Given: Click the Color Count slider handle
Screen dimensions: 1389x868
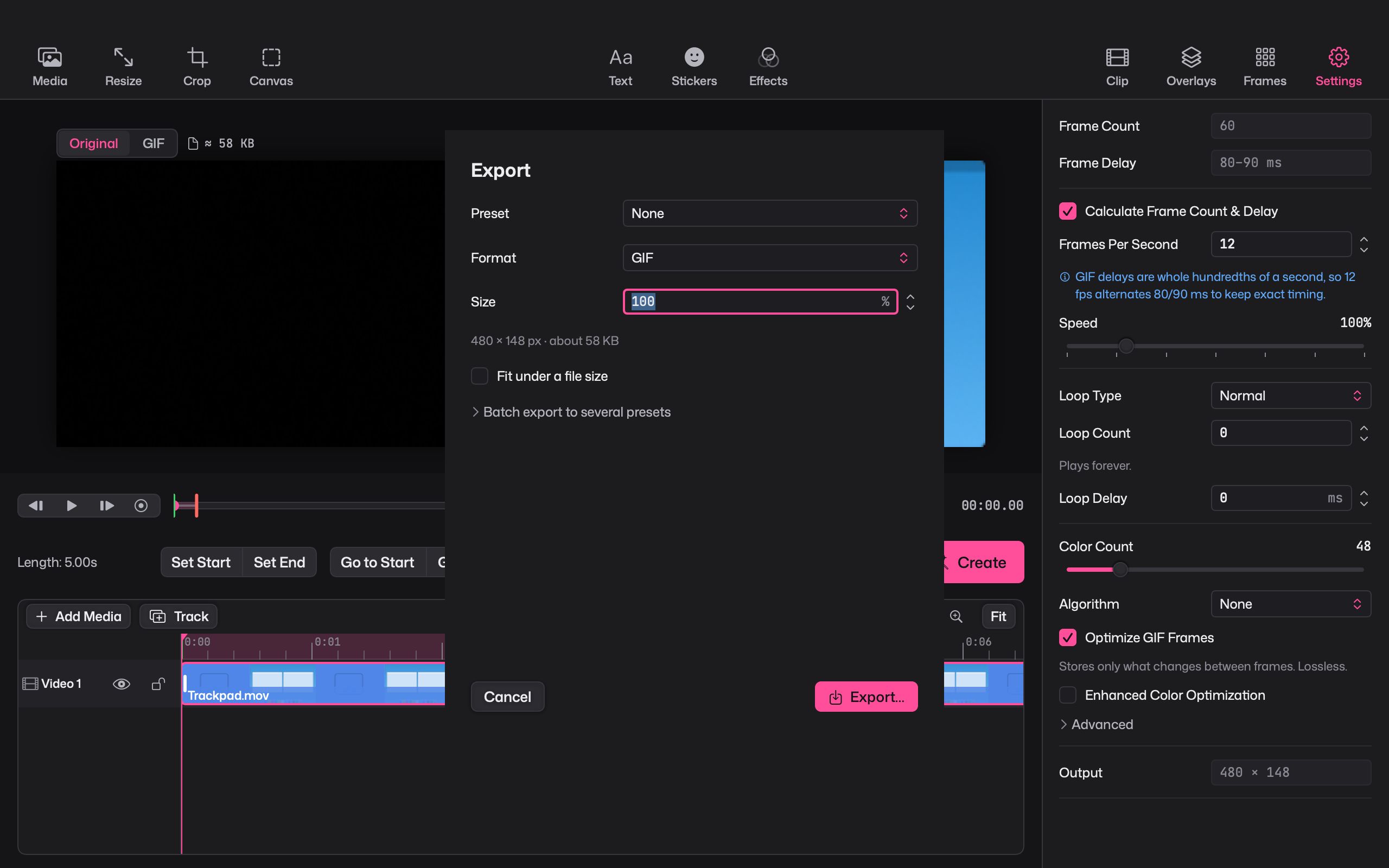Looking at the screenshot, I should click(x=1120, y=569).
